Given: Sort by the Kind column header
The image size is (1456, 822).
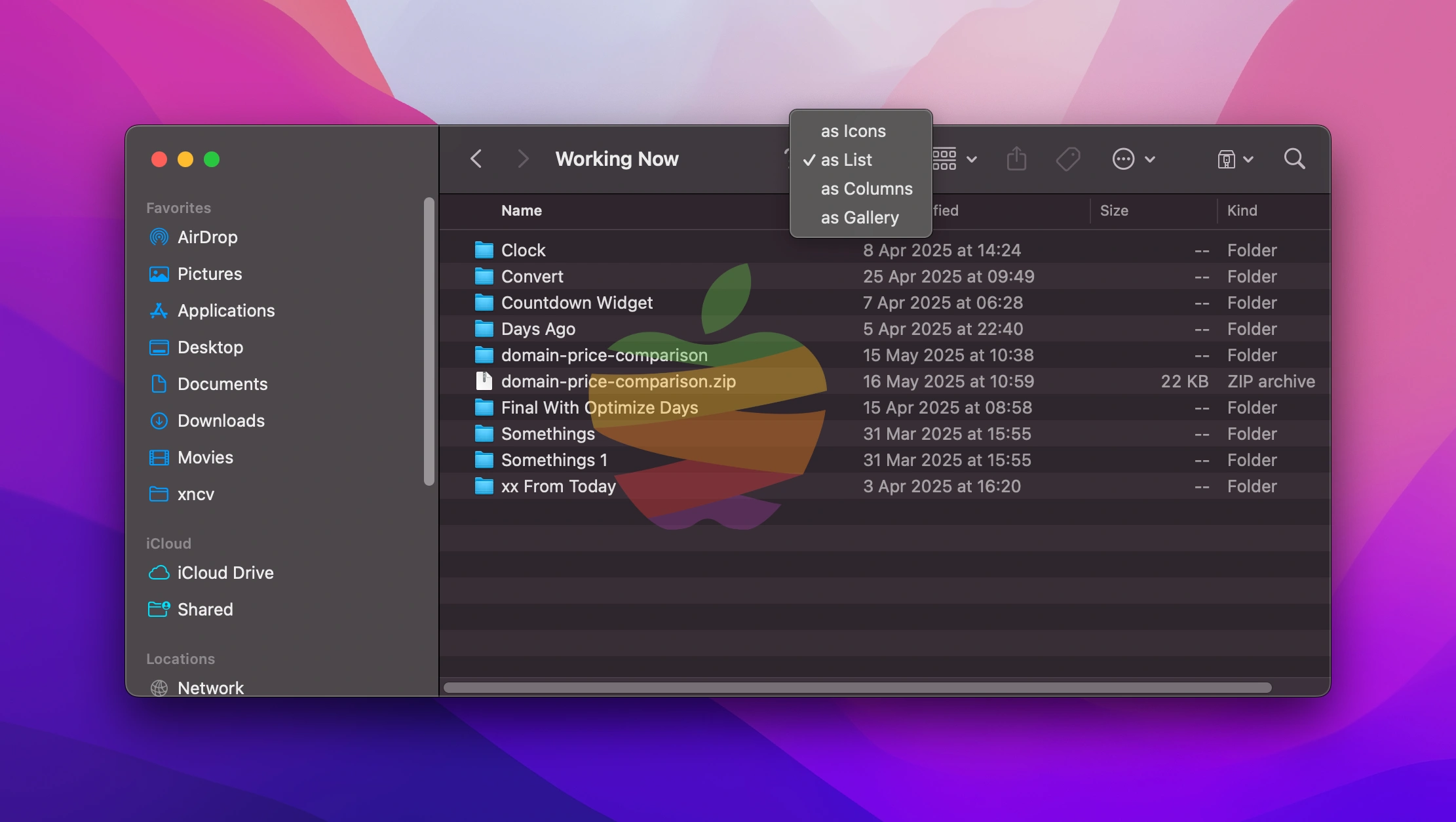Looking at the screenshot, I should (1242, 210).
